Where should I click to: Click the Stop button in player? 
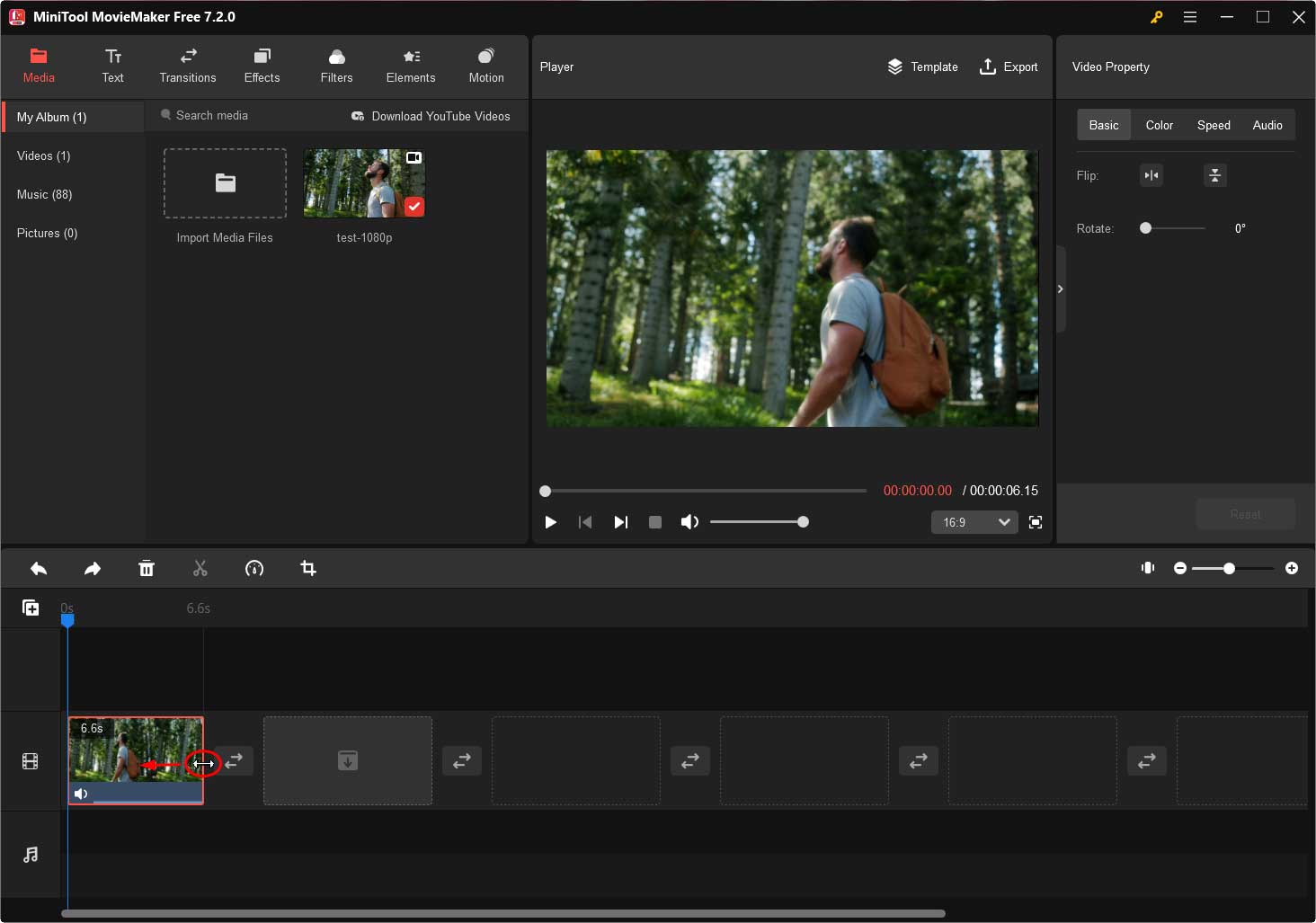pyautogui.click(x=655, y=522)
